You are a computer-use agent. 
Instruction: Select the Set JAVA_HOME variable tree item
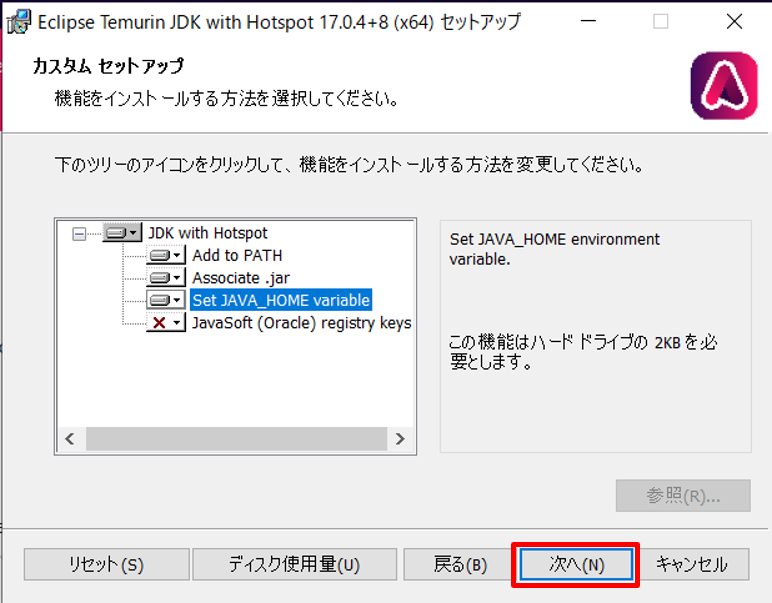coord(281,300)
